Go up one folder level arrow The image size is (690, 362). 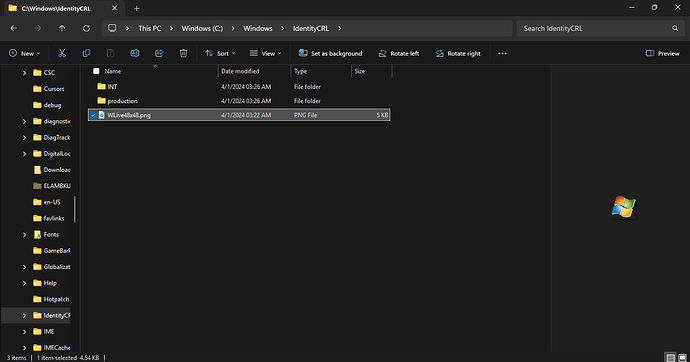(x=62, y=28)
